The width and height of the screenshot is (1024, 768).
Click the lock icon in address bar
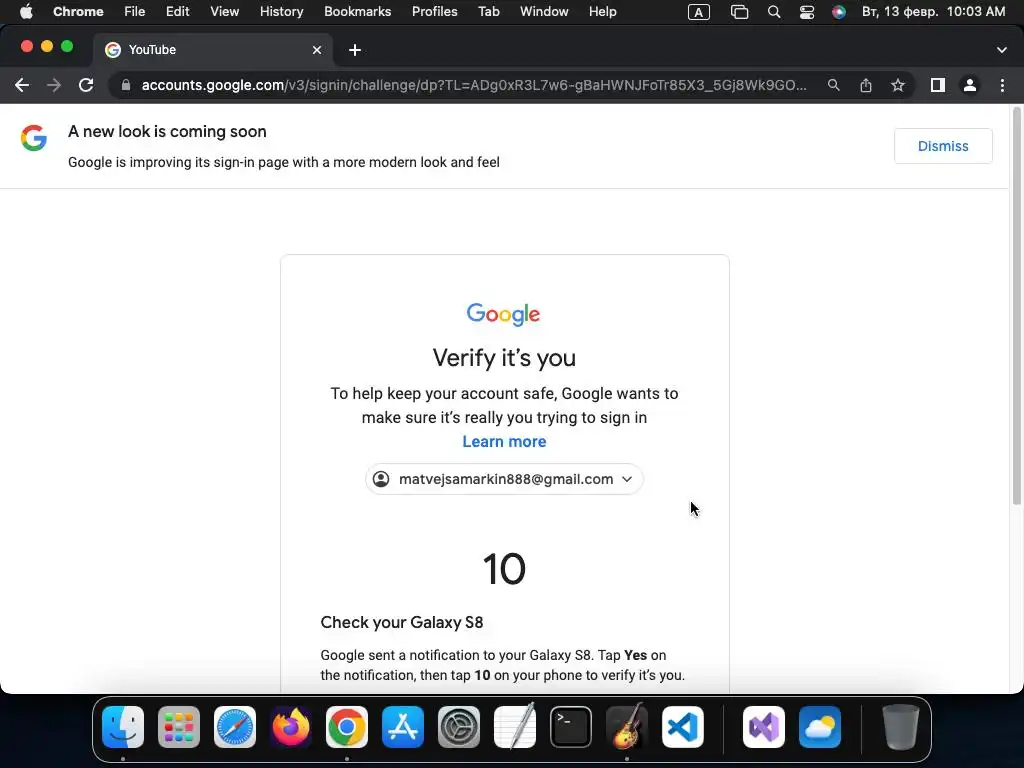point(126,86)
